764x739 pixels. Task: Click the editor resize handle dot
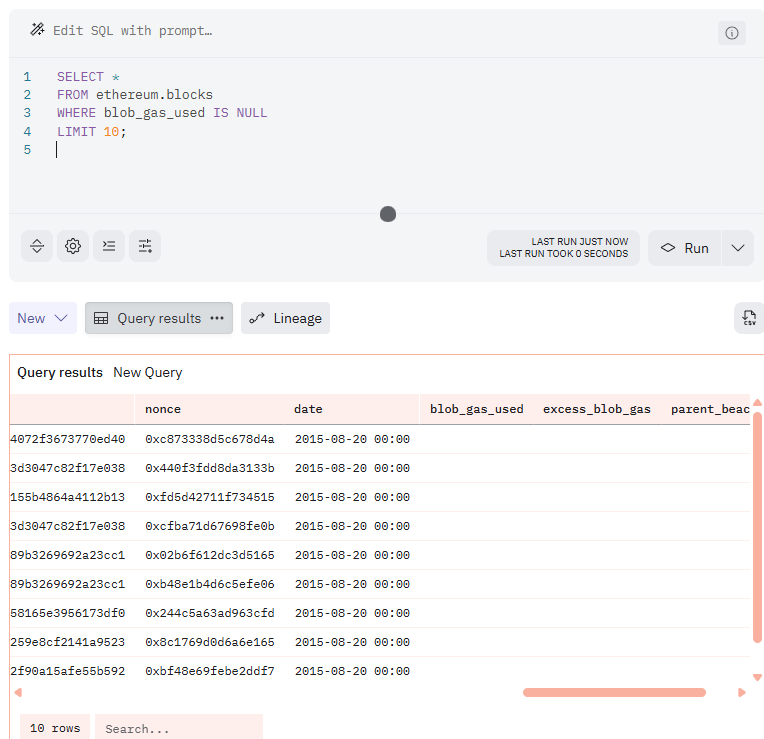pos(388,214)
